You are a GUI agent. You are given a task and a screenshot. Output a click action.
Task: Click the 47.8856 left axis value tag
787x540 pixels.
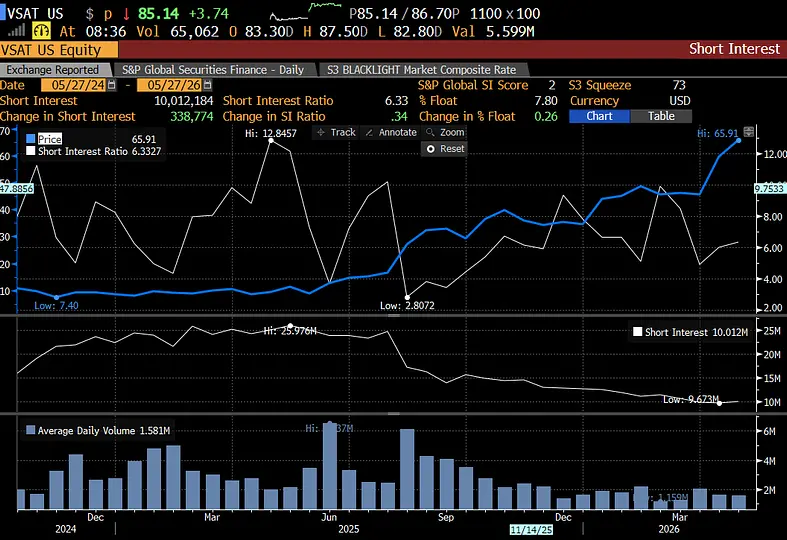click(17, 189)
